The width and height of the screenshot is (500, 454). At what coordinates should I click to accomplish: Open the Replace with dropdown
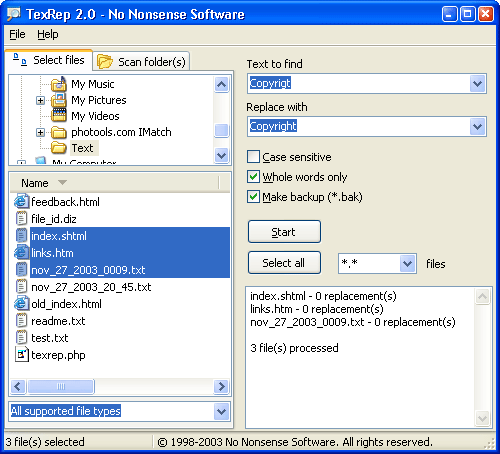click(x=477, y=127)
